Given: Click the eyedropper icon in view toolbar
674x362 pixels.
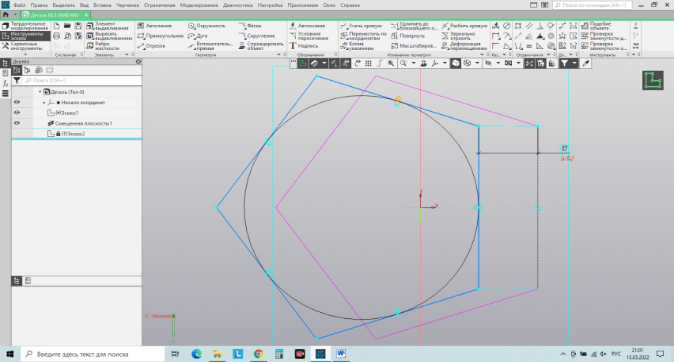Looking at the screenshot, I should point(585,64).
